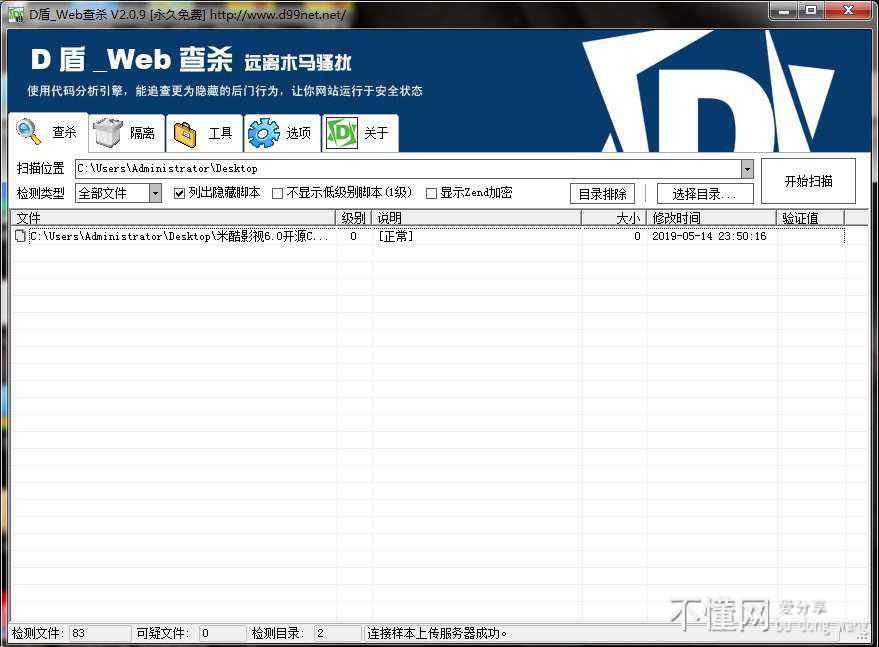
Task: Uncheck the 列出隐藏脚本 checkbox
Action: [180, 193]
